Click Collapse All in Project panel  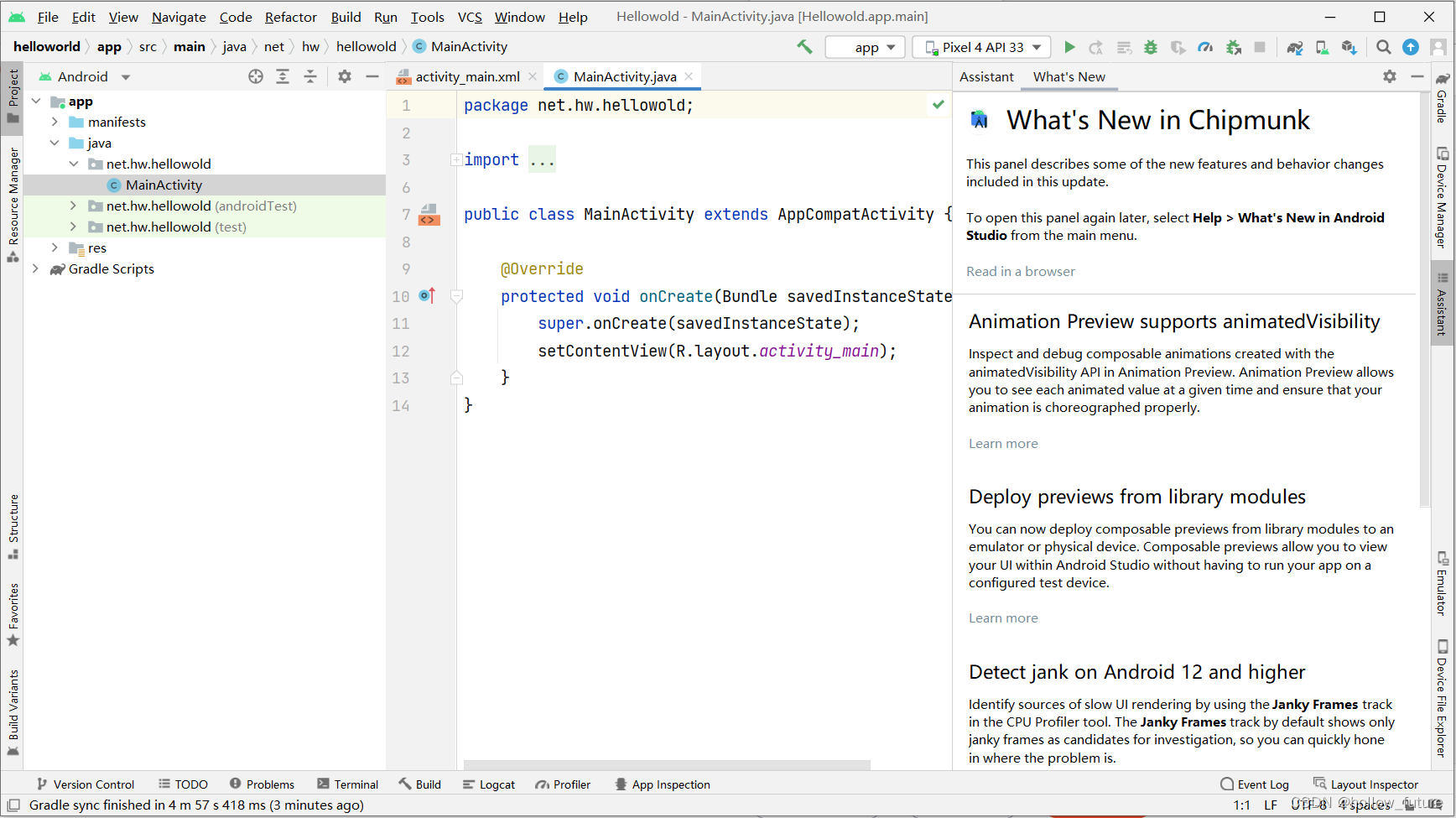(310, 76)
